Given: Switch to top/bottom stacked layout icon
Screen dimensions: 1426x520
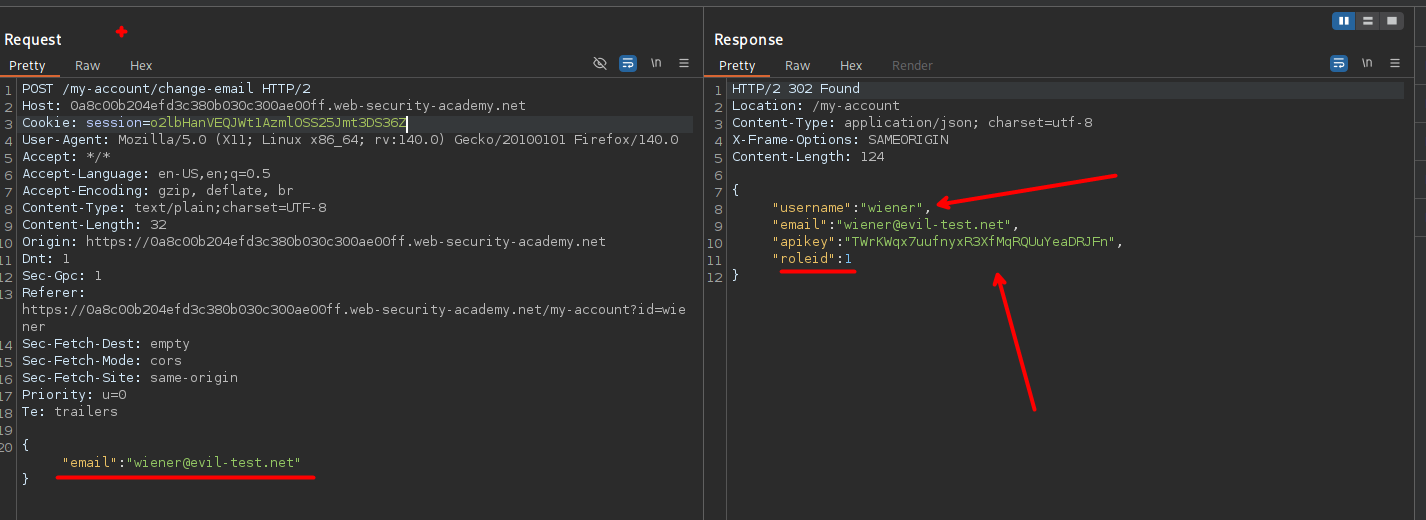Looking at the screenshot, I should pos(1367,21).
